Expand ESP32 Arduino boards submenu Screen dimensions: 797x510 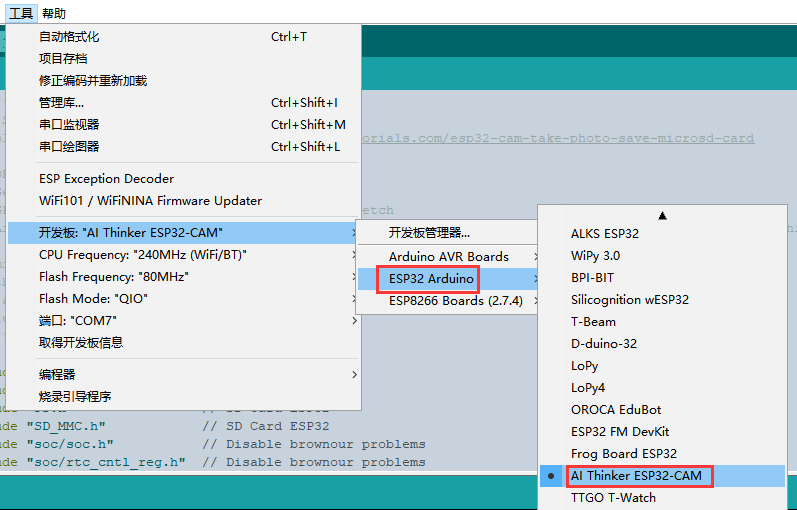[447, 279]
